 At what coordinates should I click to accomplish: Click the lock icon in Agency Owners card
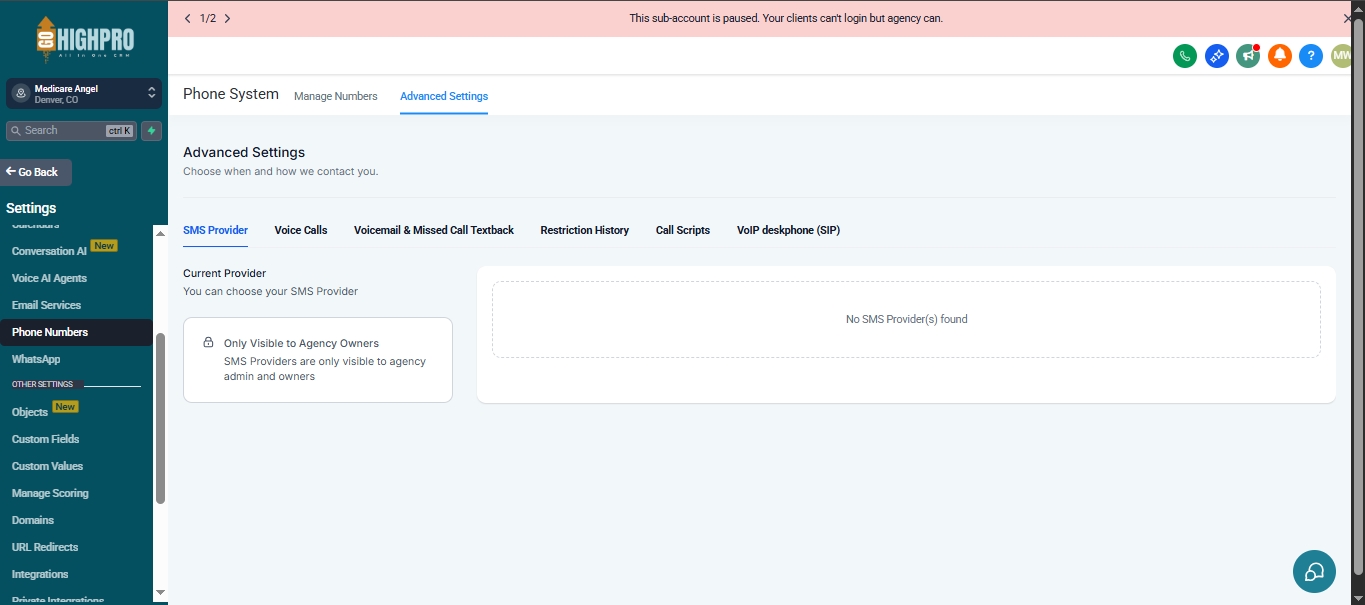tap(208, 342)
